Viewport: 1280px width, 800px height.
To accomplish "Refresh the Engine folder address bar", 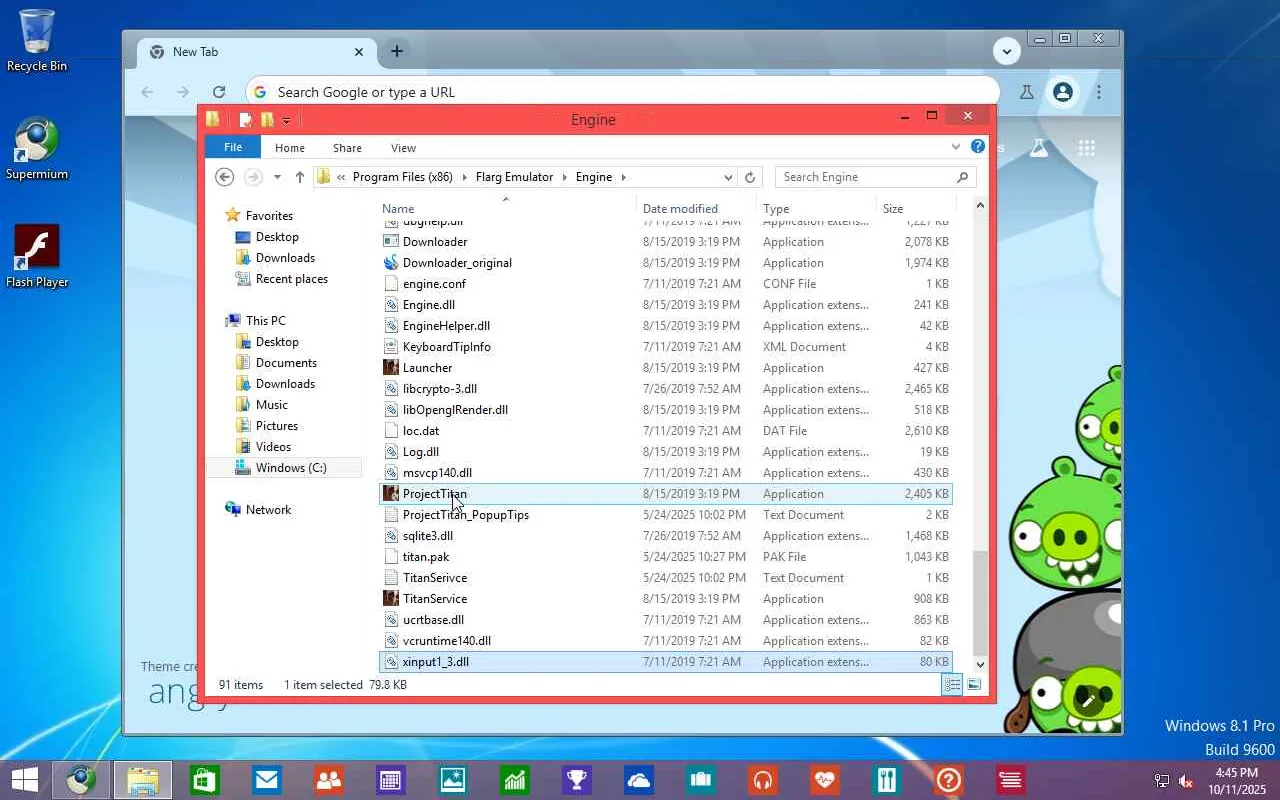I will 750,177.
